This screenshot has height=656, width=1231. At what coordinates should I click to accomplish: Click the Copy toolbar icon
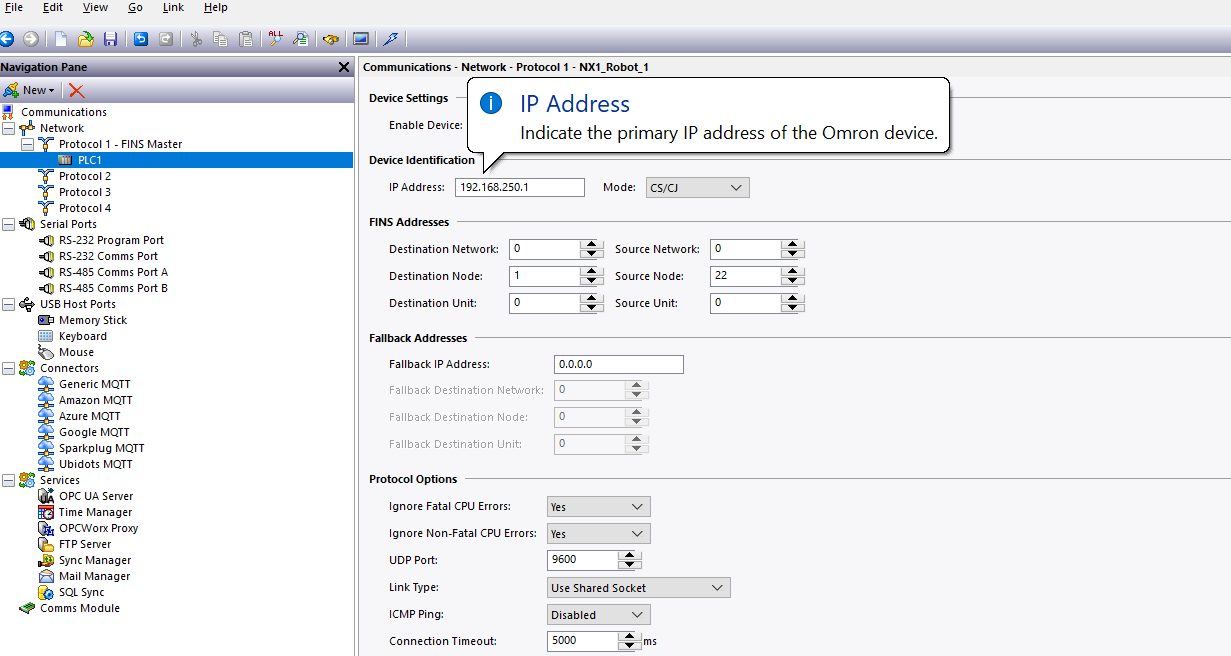pyautogui.click(x=220, y=39)
